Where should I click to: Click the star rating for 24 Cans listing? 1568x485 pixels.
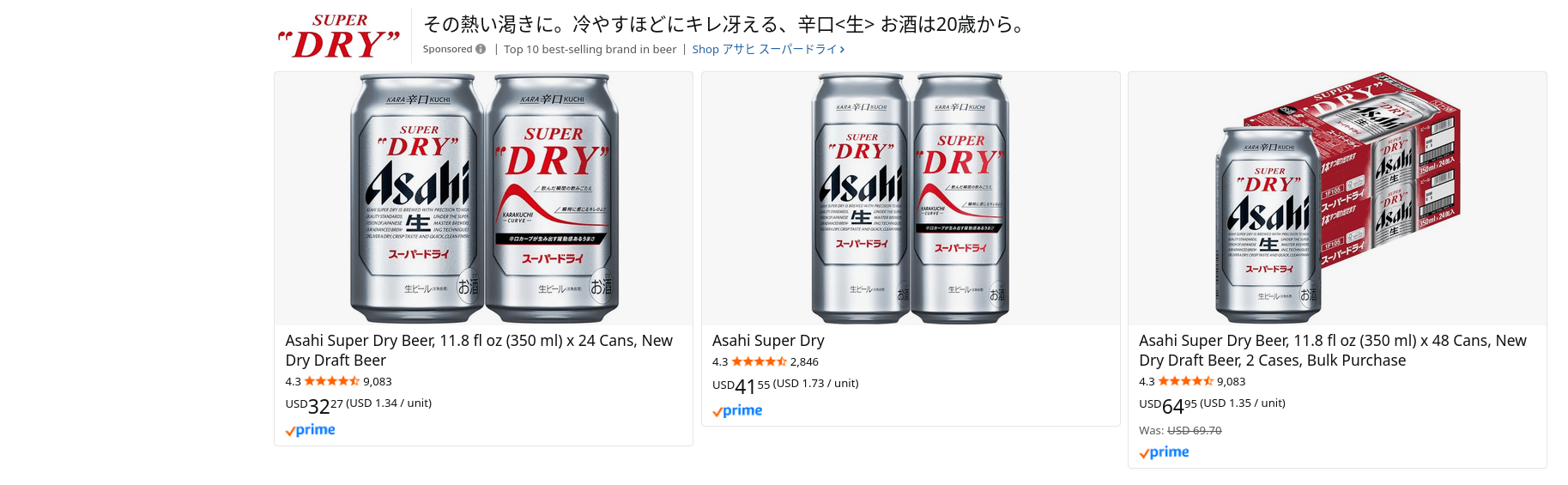[x=331, y=381]
